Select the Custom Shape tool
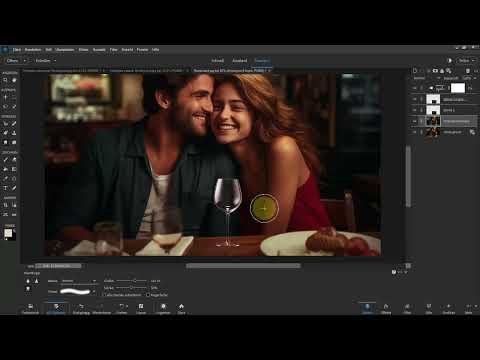 coord(14,179)
